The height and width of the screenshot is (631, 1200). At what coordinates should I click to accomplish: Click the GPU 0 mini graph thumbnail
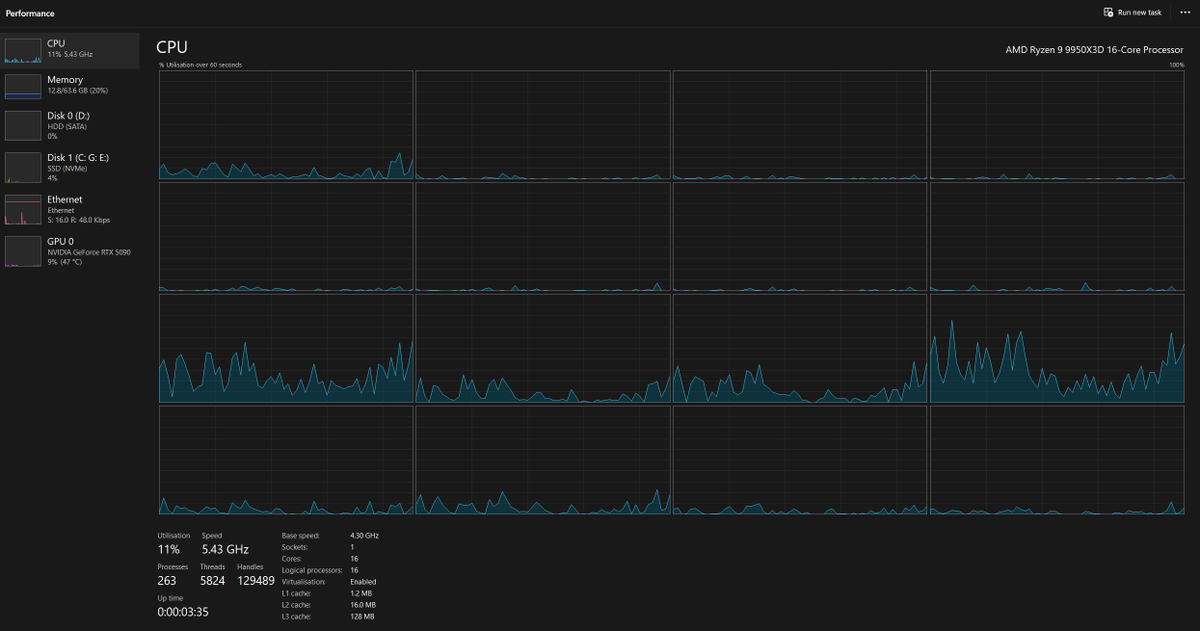click(x=23, y=251)
